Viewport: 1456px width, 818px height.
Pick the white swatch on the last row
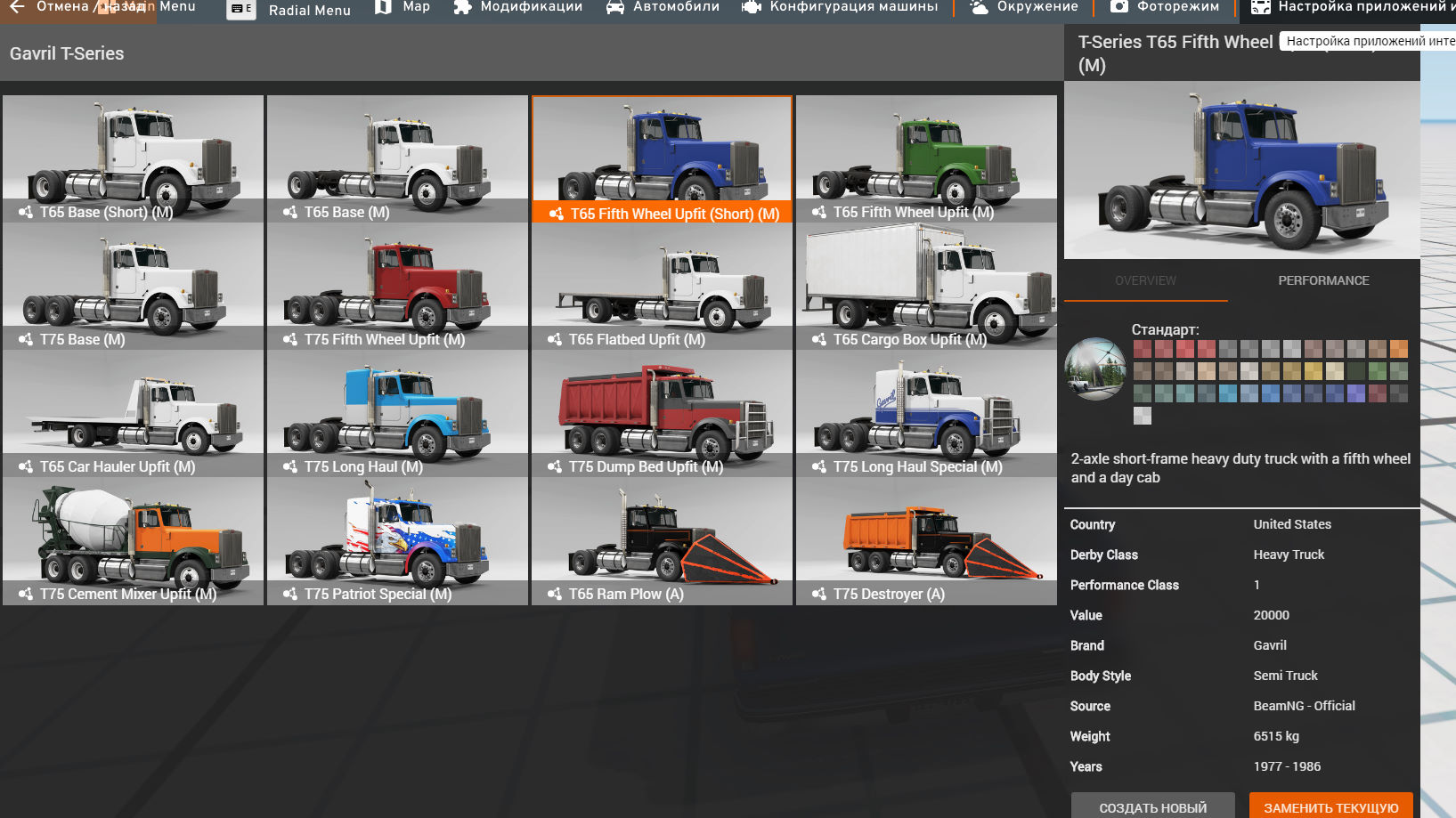(x=1143, y=415)
